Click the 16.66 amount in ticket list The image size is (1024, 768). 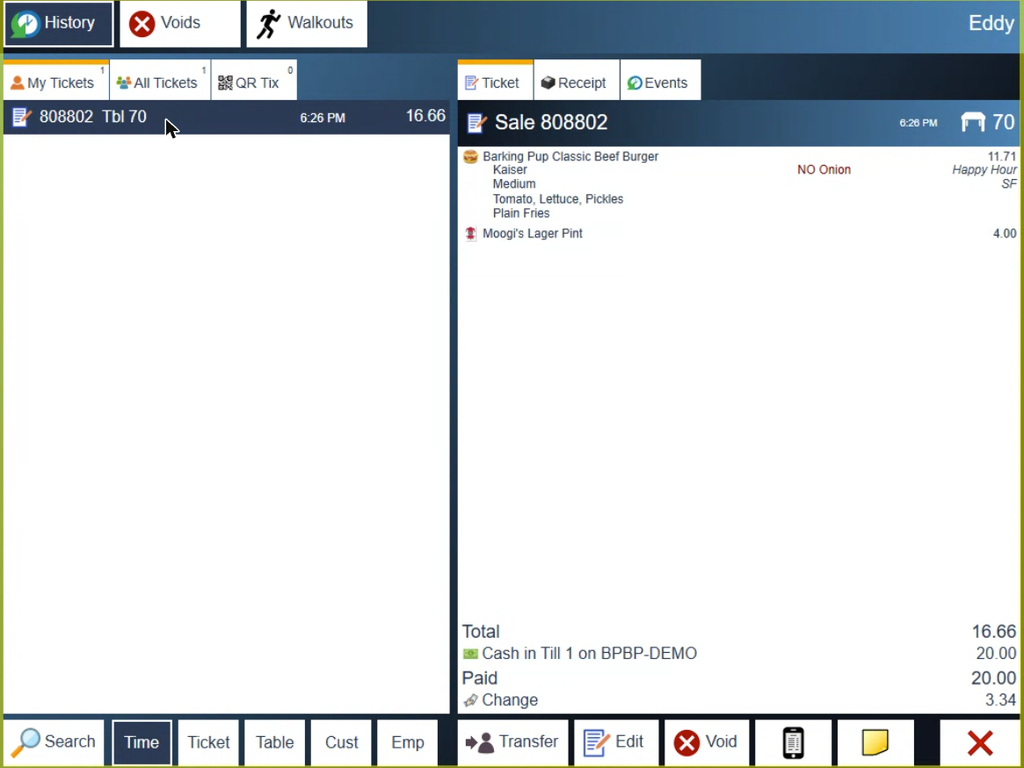click(x=425, y=116)
